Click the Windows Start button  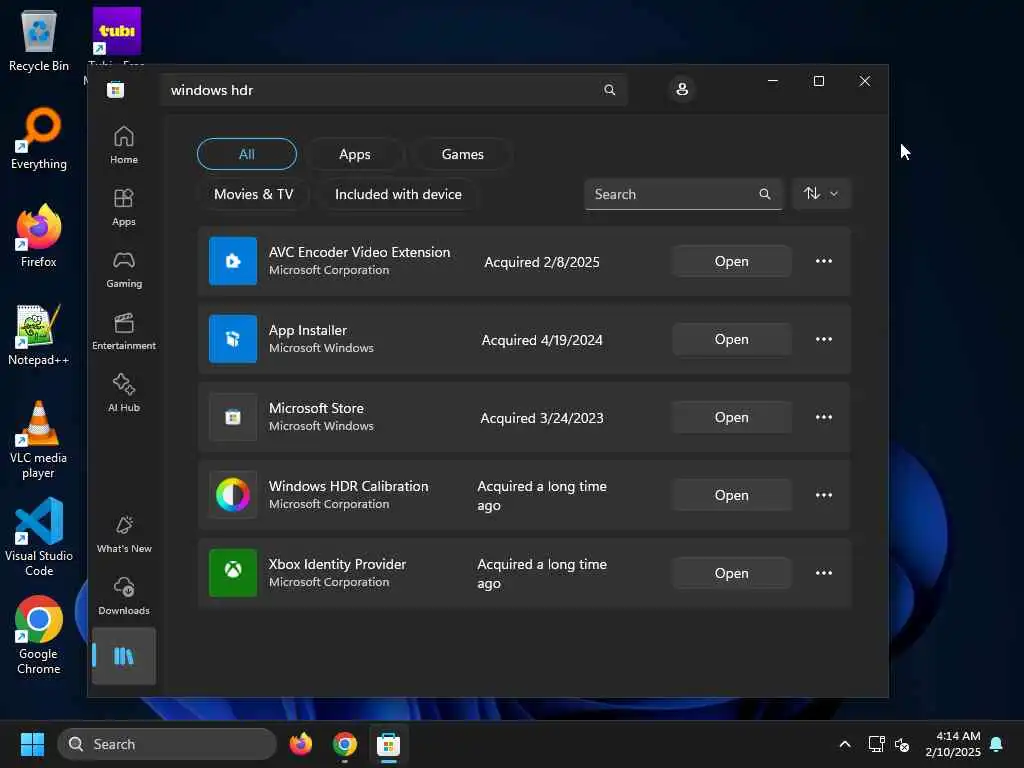point(32,744)
